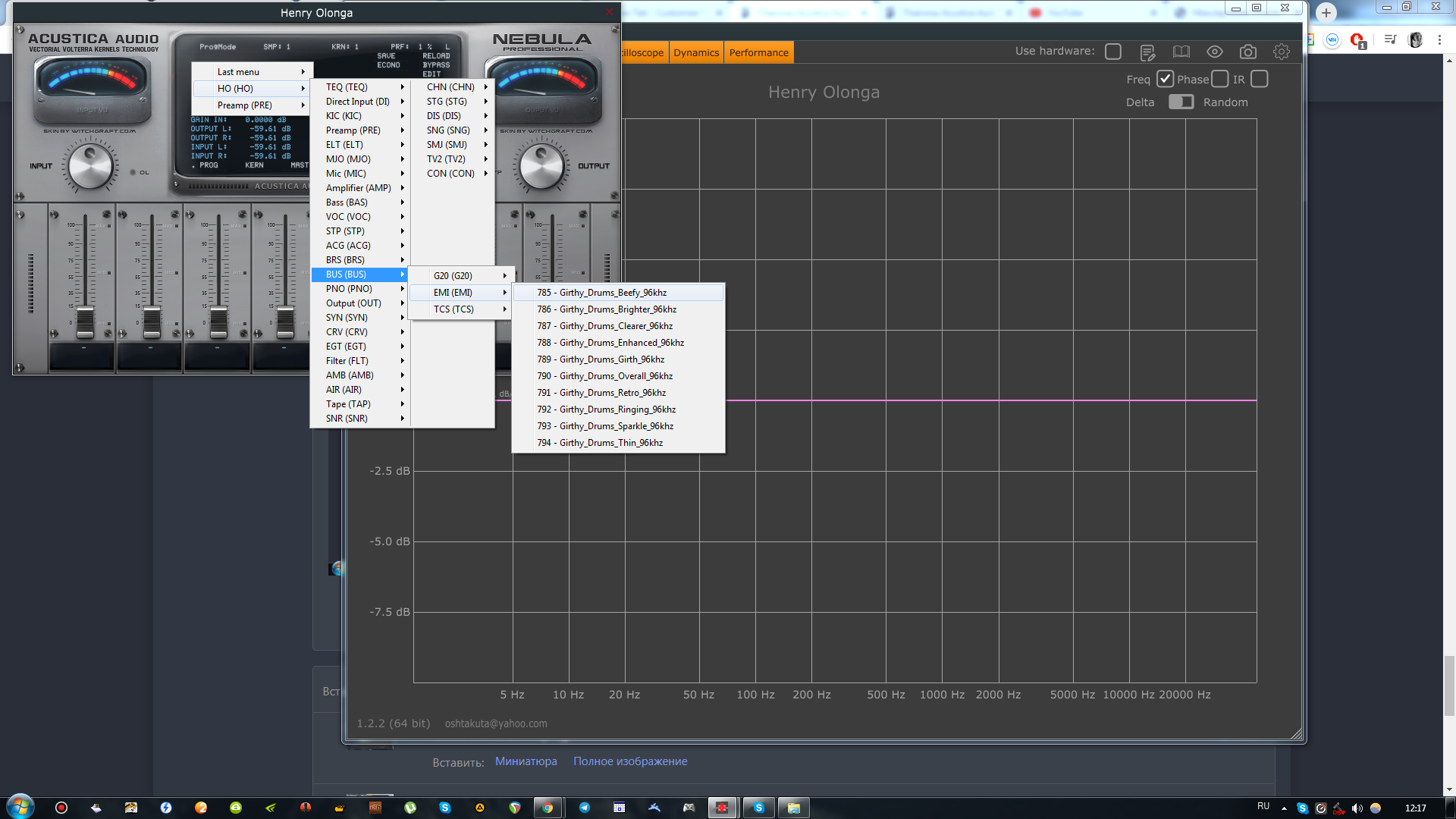Click the eye view icon
This screenshot has width=1456, height=819.
[x=1214, y=52]
